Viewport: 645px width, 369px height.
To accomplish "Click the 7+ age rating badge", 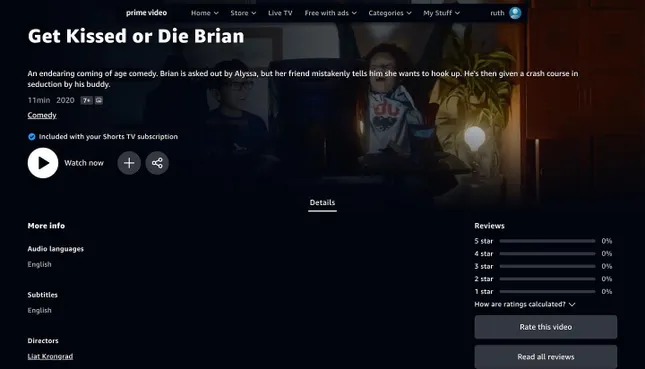I will point(86,100).
